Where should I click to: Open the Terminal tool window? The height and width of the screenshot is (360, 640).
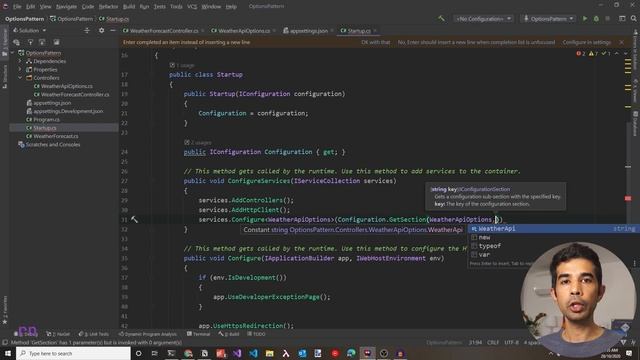(x=198, y=334)
